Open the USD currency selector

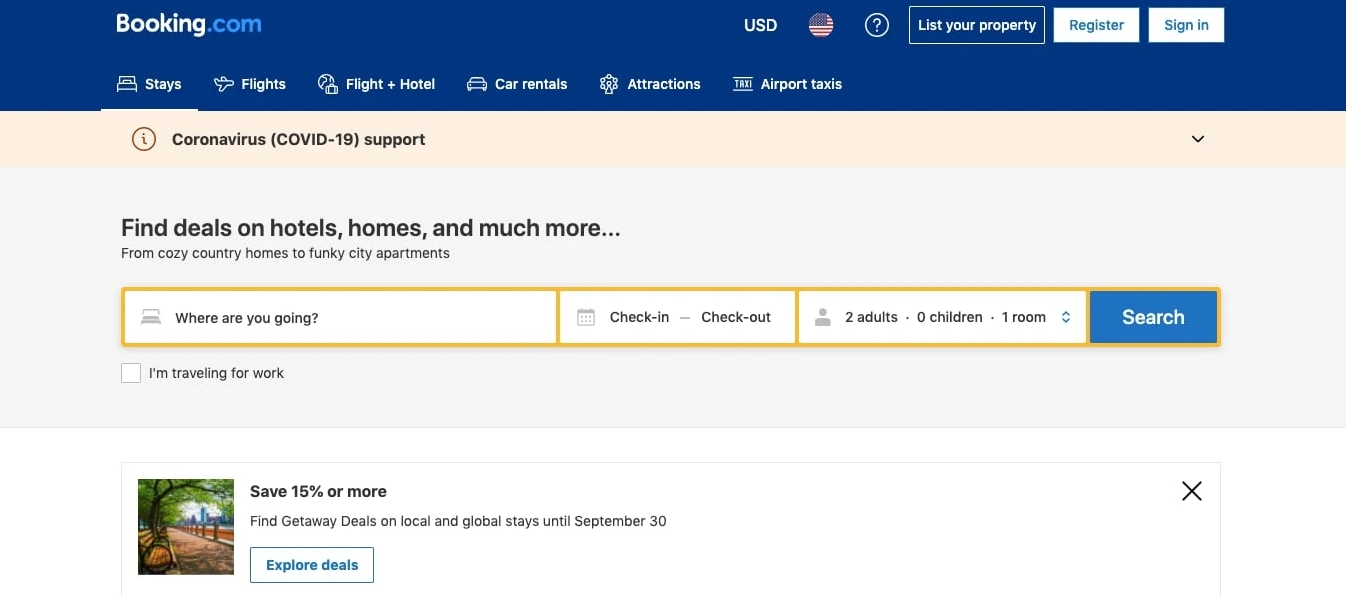pos(760,25)
